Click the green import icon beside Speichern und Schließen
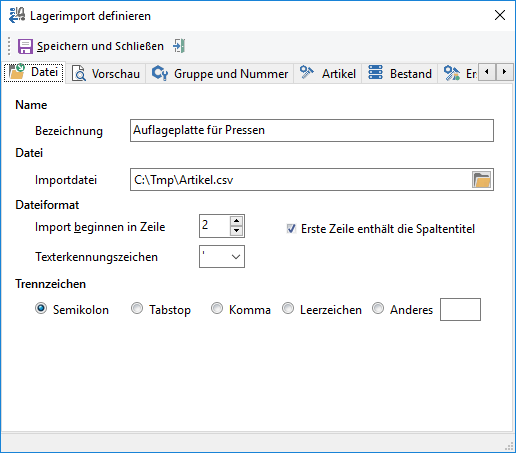This screenshot has height=453, width=516. tap(179, 46)
